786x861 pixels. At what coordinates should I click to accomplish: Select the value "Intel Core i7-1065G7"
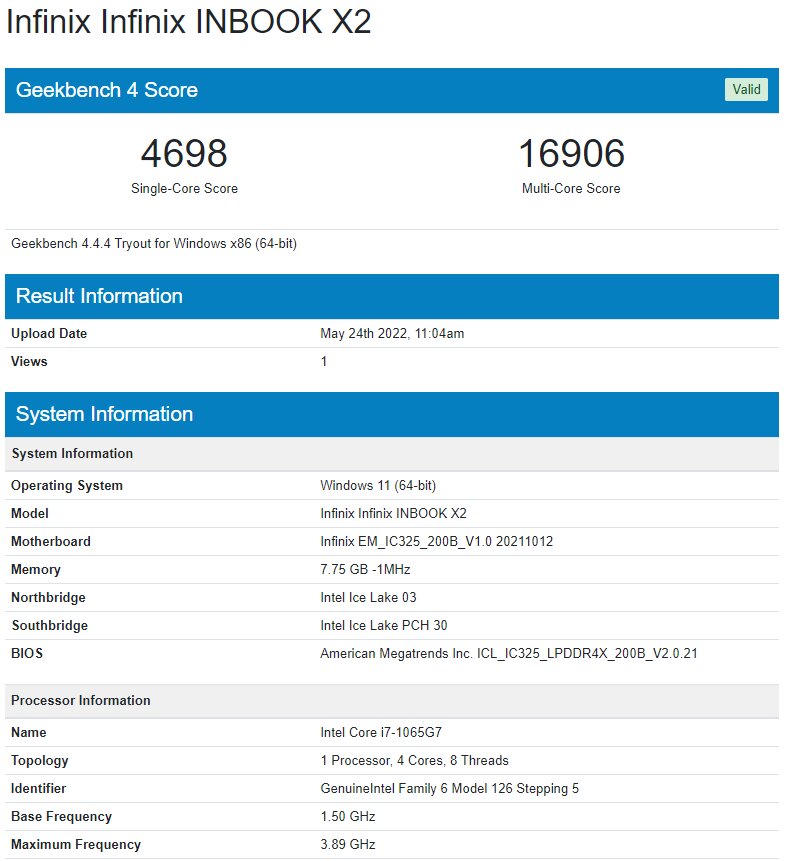(x=381, y=733)
